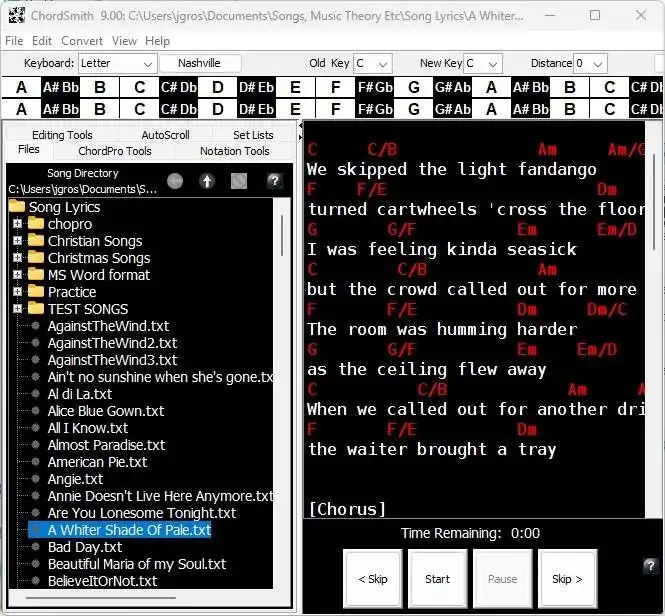The width and height of the screenshot is (665, 616).
Task: Switch to the AutoScroll tab
Action: tap(165, 135)
